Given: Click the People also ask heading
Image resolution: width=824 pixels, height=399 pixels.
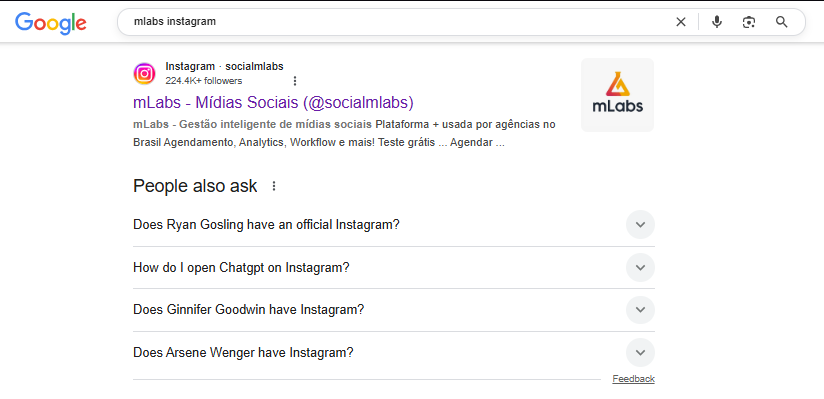Looking at the screenshot, I should pos(195,186).
